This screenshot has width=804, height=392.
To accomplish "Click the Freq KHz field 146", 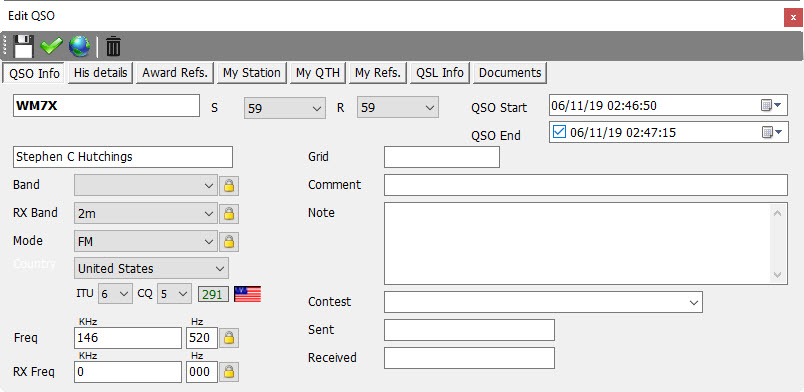I will point(128,338).
